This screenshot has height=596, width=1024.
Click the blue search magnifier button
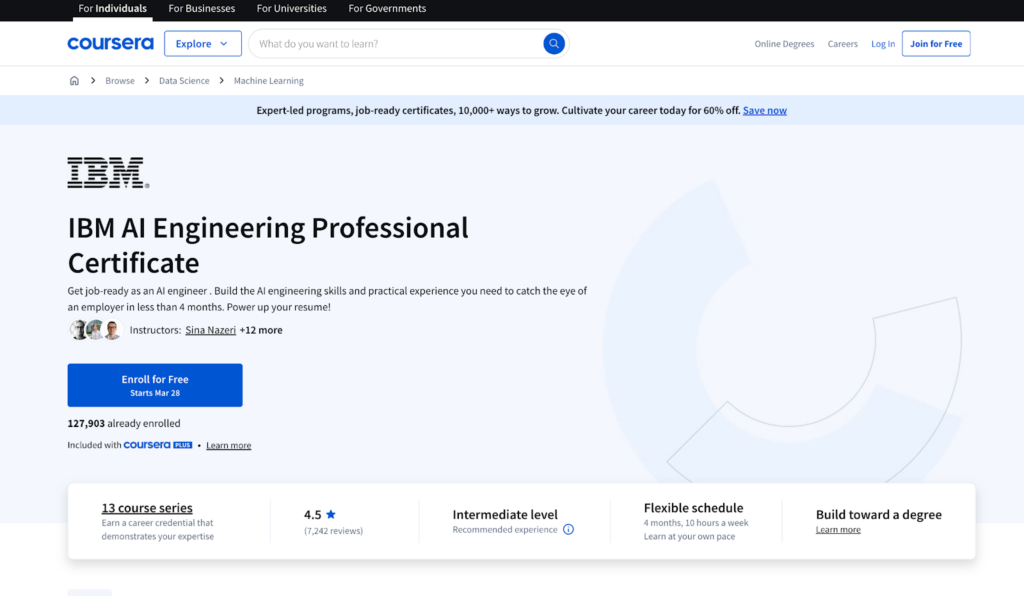click(x=554, y=44)
